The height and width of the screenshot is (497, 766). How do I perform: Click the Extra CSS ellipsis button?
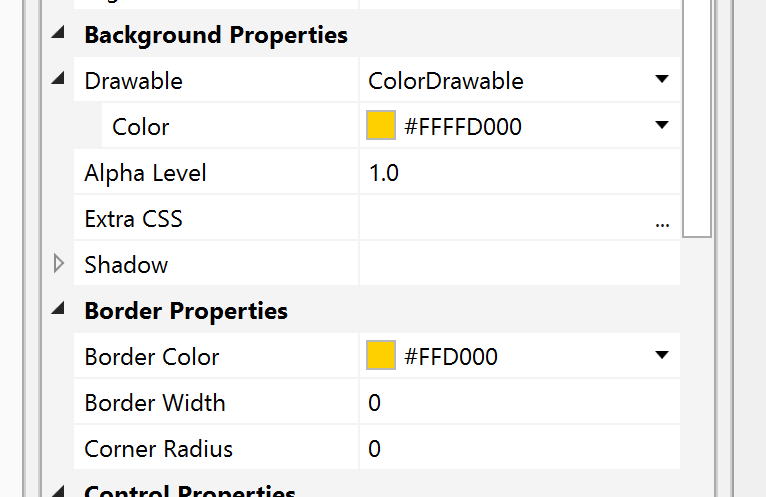[662, 221]
